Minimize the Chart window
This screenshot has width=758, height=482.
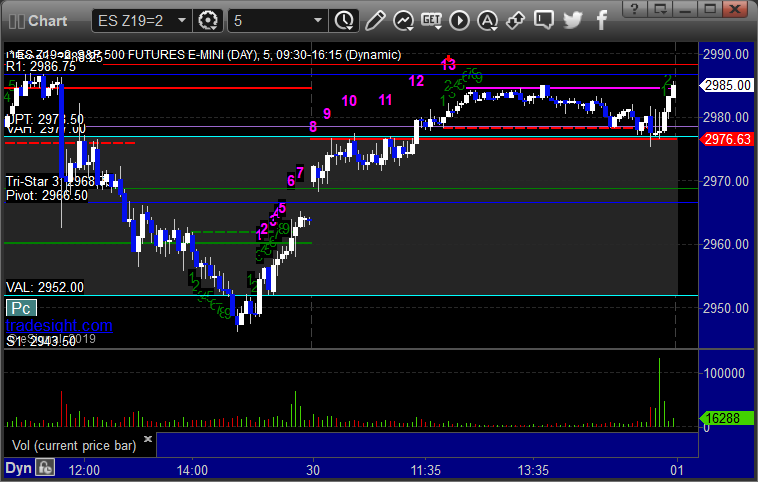(x=685, y=9)
